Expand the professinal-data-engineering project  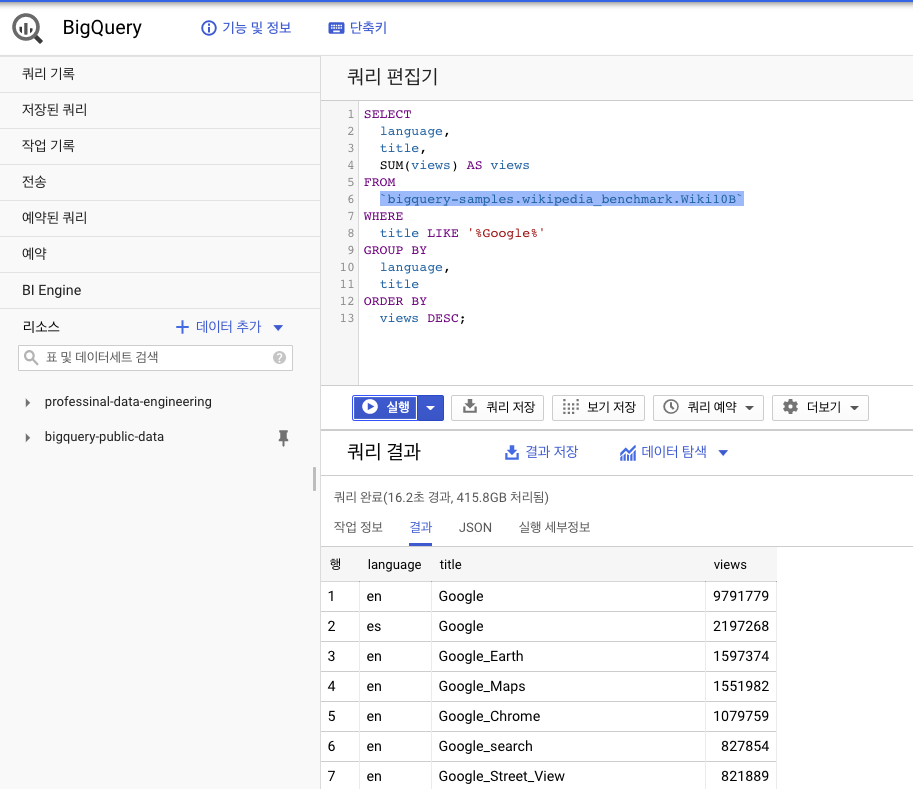coord(27,402)
